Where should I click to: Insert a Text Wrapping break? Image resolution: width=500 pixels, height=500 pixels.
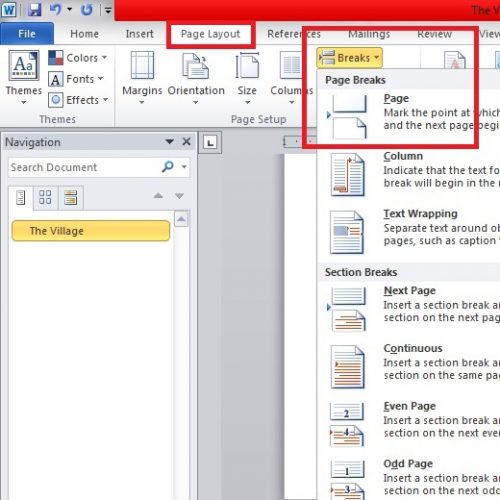point(409,232)
